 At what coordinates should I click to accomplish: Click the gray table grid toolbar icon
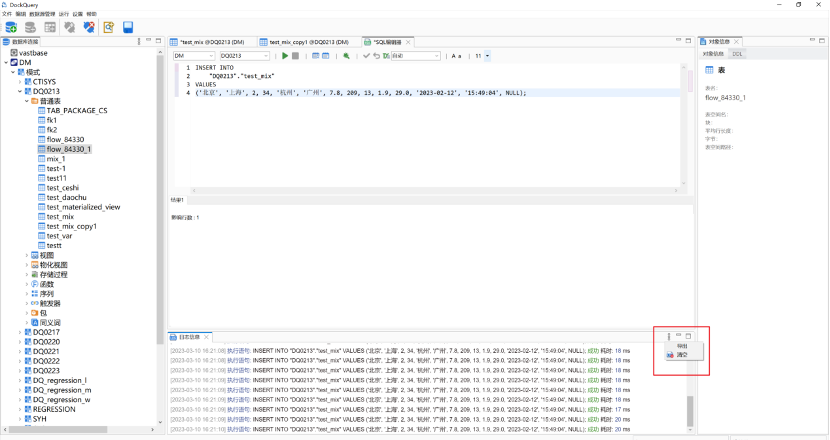(x=50, y=27)
